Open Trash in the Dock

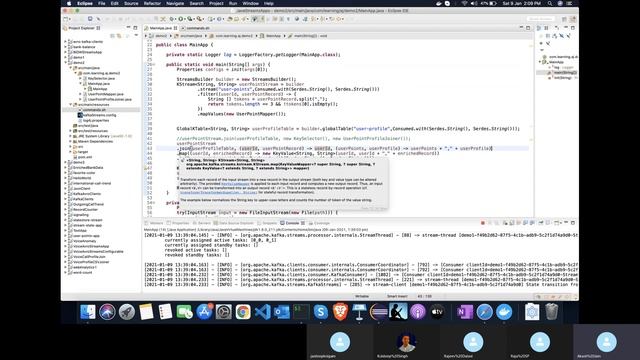tap(551, 312)
